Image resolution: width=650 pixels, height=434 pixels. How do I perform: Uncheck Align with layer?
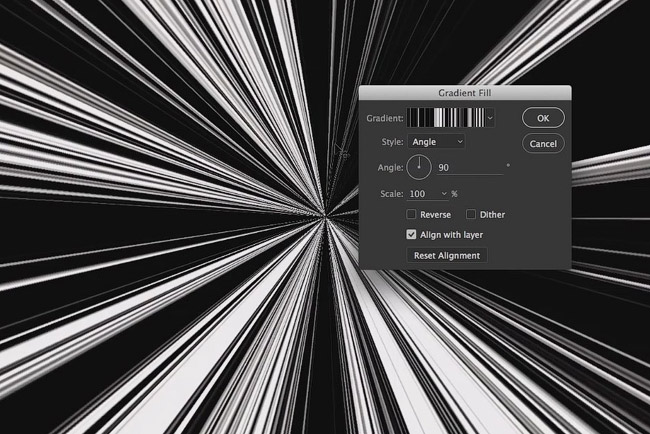(x=411, y=235)
